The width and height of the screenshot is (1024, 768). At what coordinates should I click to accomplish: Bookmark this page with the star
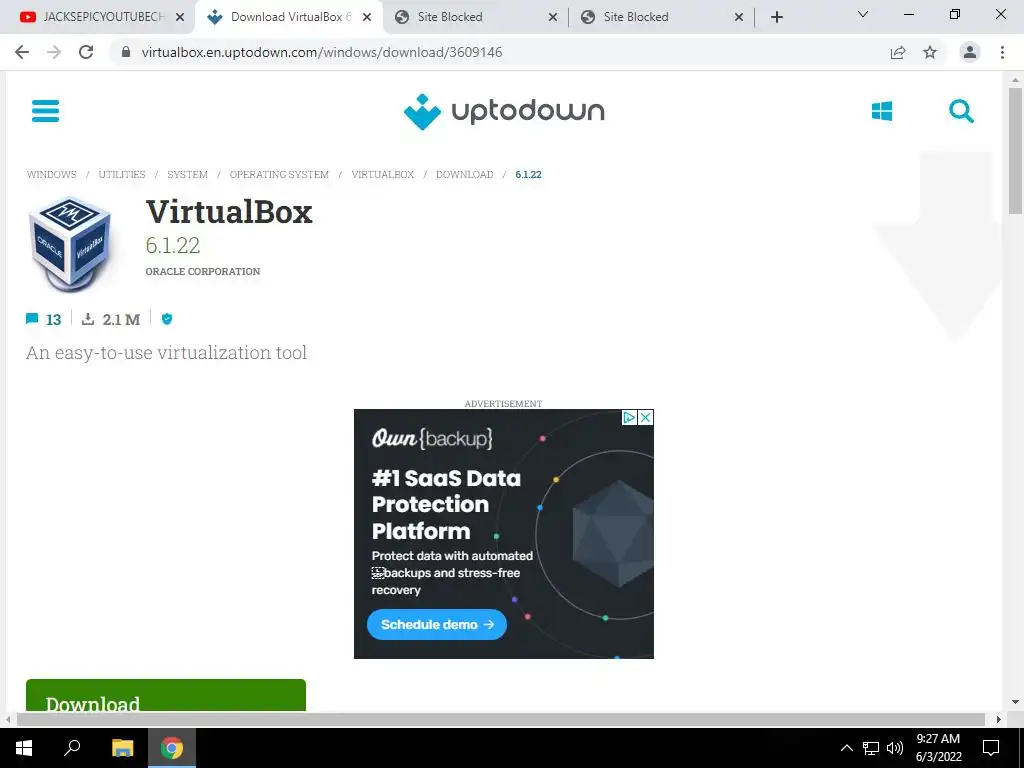click(x=930, y=52)
